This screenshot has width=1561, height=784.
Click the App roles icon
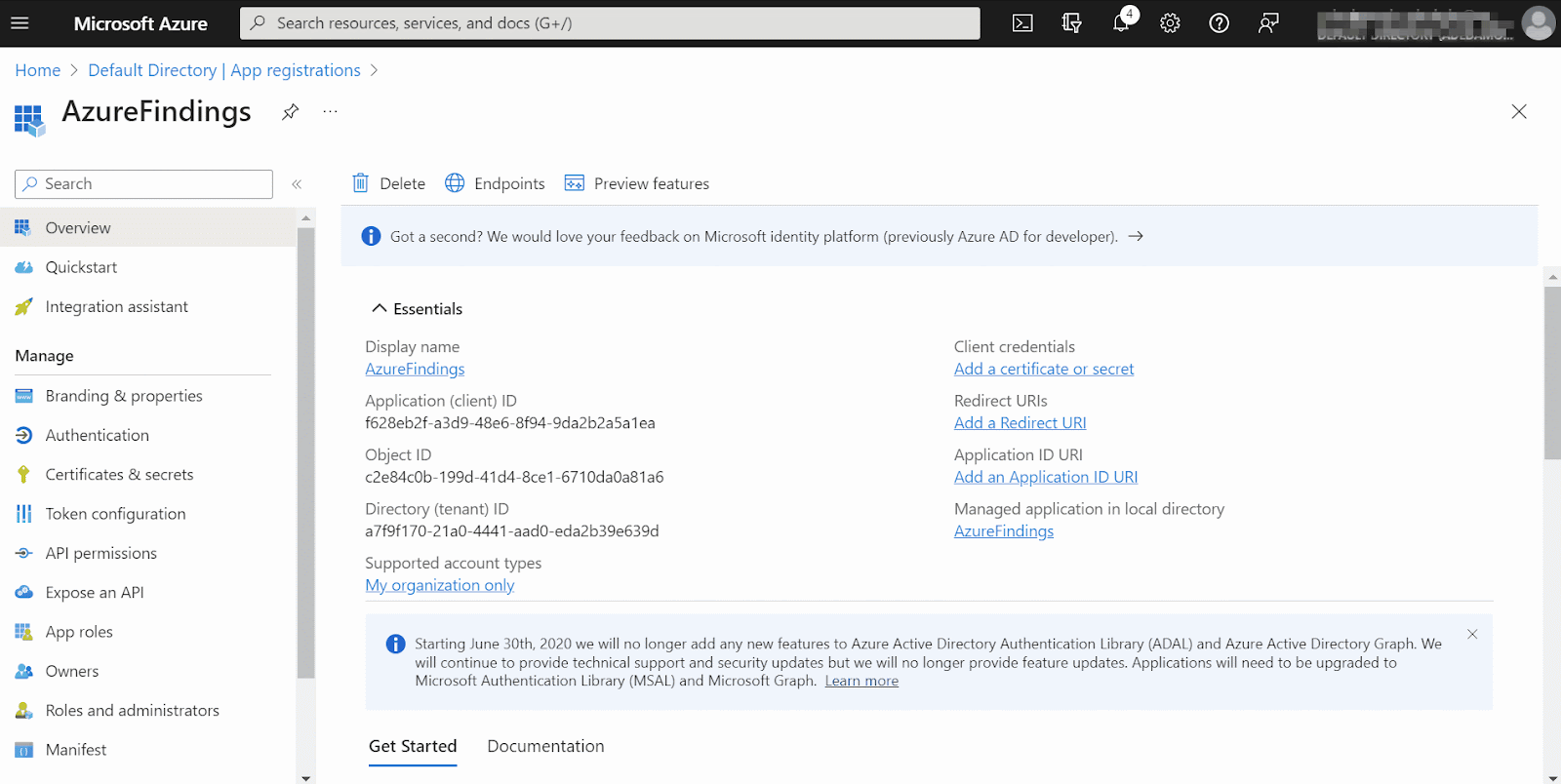23,632
